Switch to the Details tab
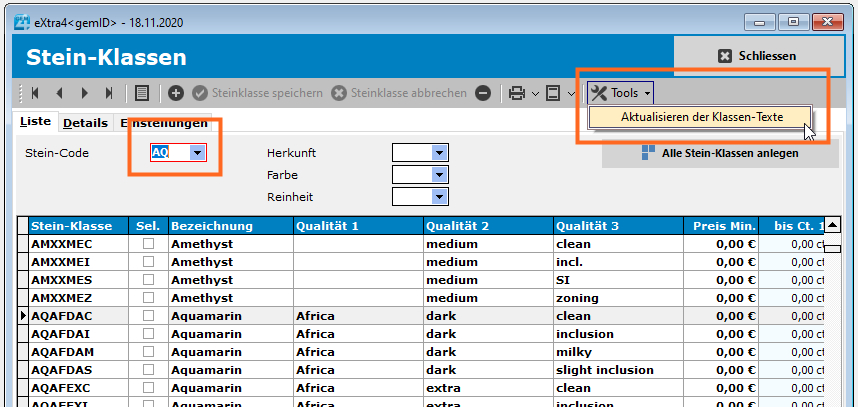858x407 pixels. [85, 123]
